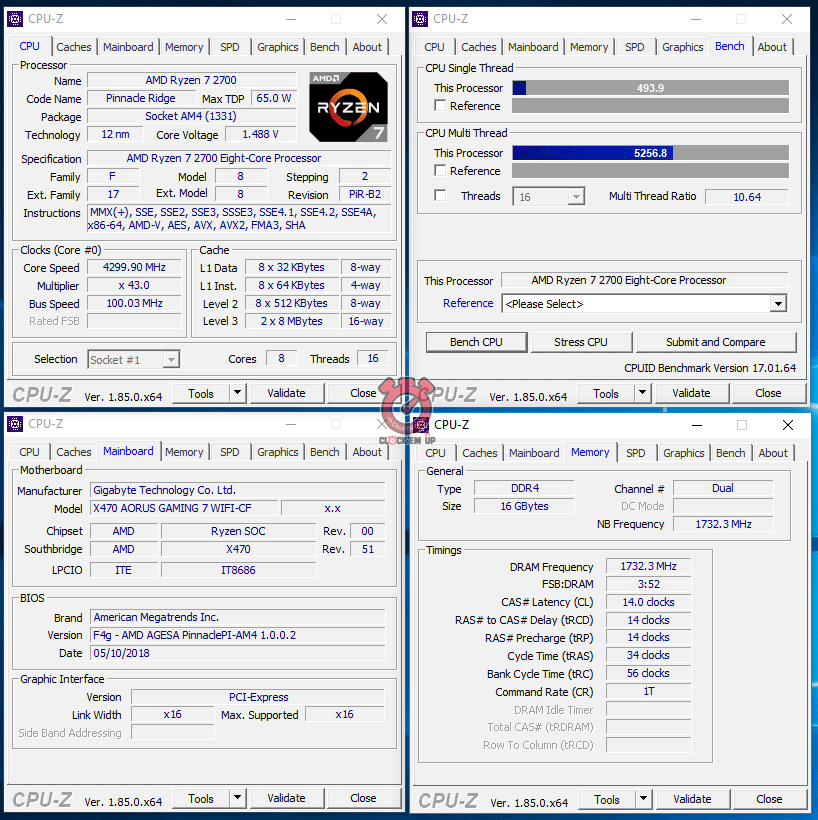The width and height of the screenshot is (818, 820).
Task: Click the CPU-Z title icon in the Mainboard window
Action: [15, 424]
